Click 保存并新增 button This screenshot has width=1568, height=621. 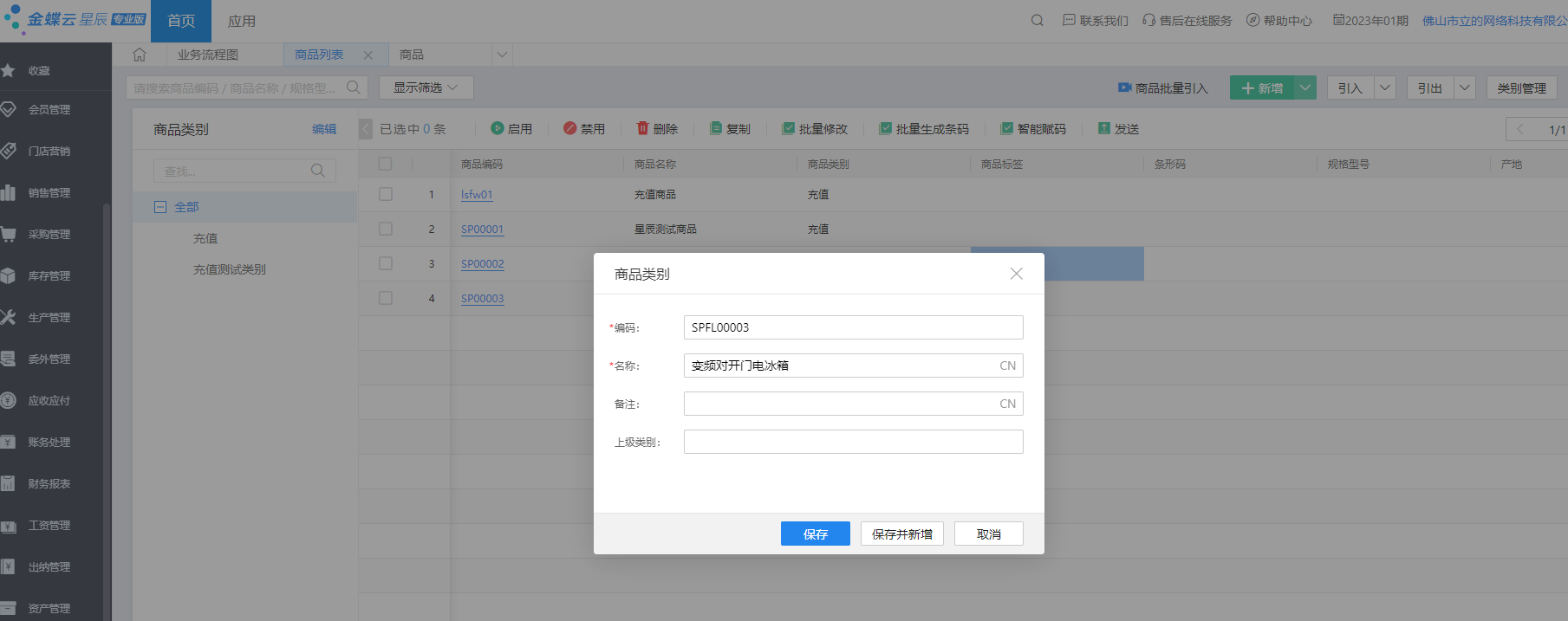click(x=902, y=534)
